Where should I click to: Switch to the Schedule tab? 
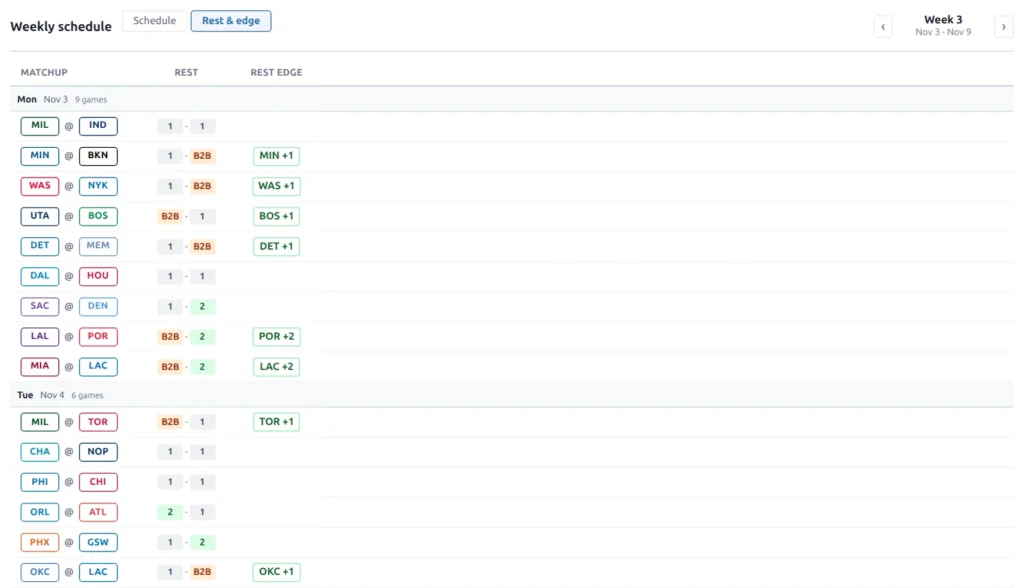click(155, 21)
